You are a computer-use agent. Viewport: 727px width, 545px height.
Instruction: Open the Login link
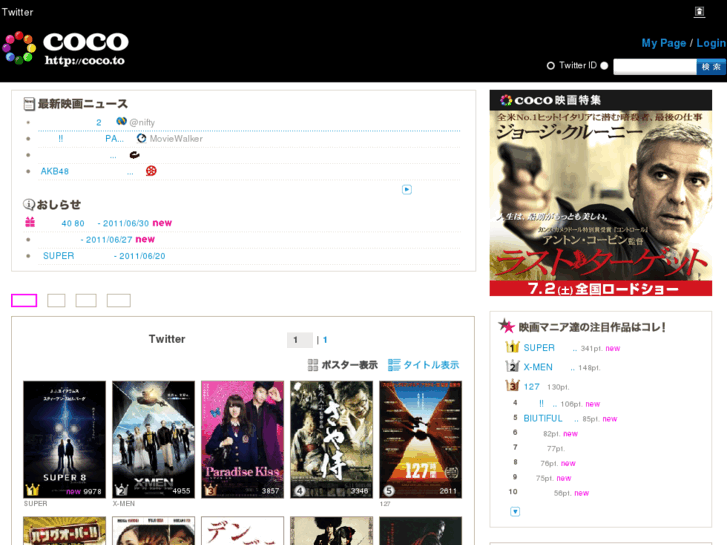[711, 43]
